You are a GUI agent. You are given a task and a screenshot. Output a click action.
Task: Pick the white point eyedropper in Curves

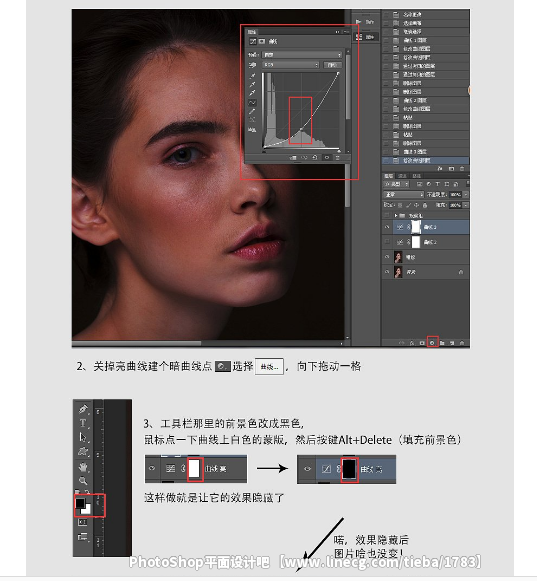252,93
